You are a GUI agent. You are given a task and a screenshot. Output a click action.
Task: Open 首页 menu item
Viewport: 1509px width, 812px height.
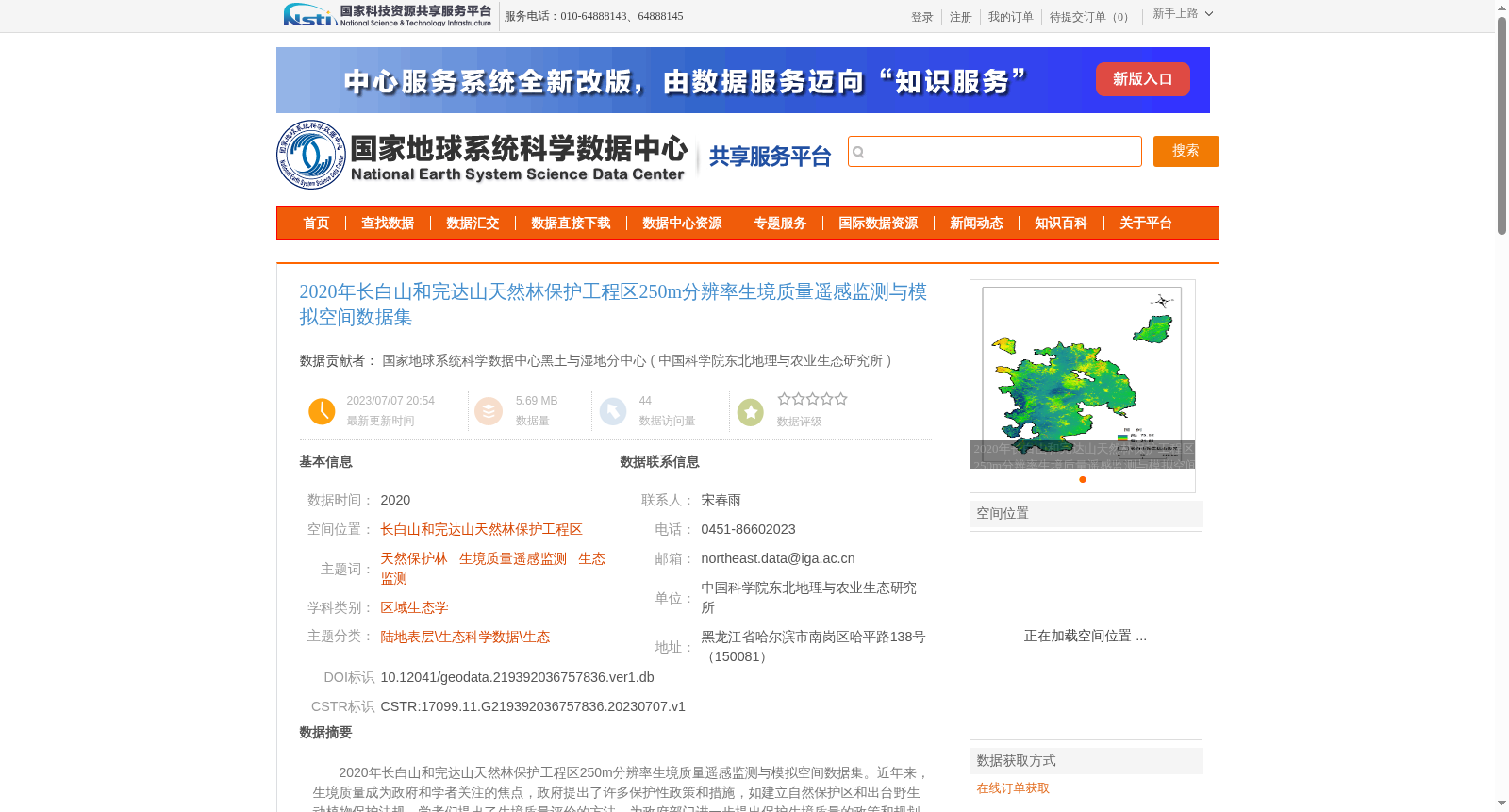(316, 224)
